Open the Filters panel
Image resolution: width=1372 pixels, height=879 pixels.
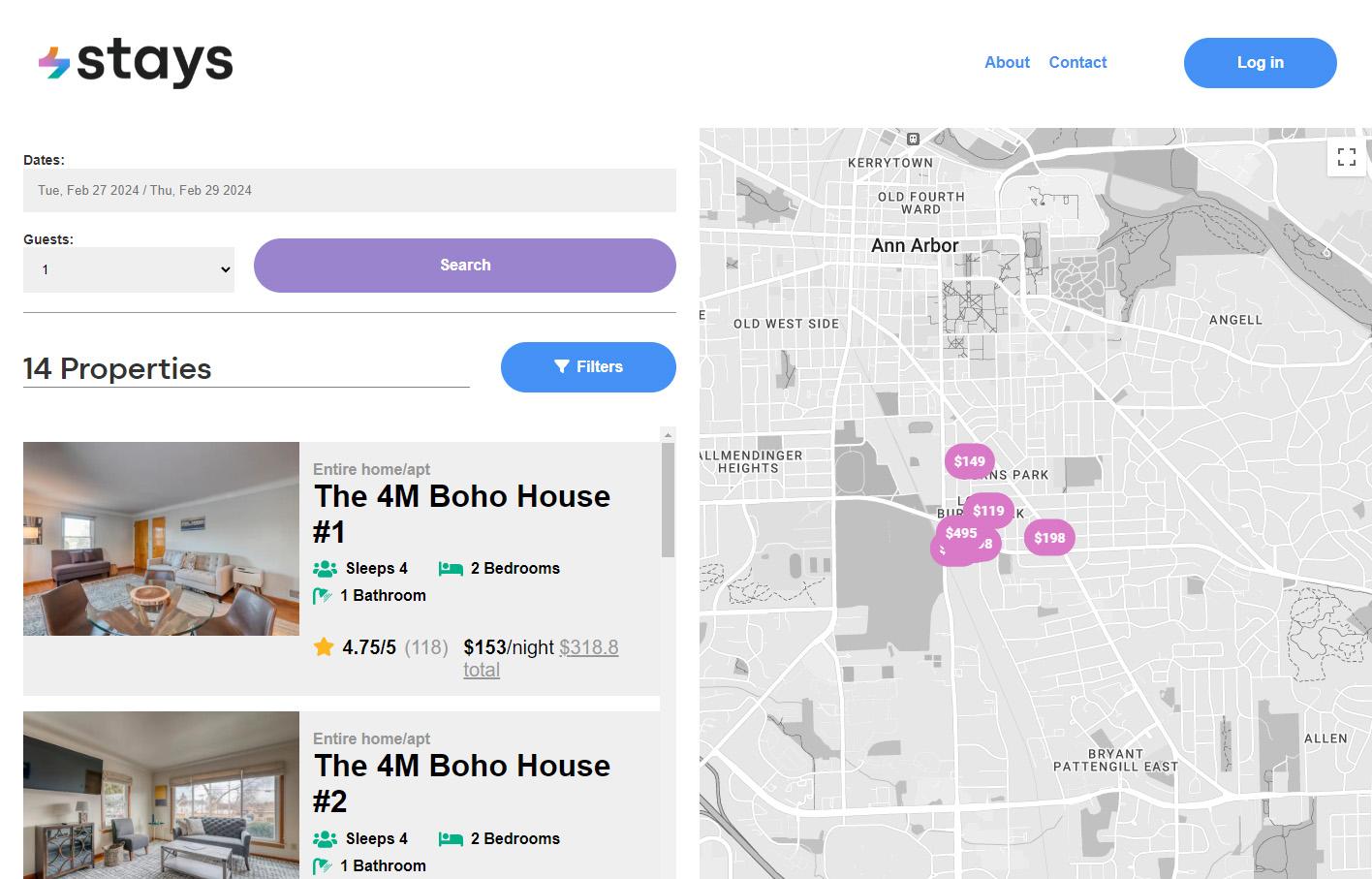(x=588, y=367)
